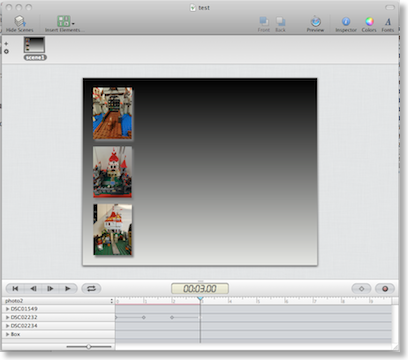Select the middle red castle photo
This screenshot has width=408, height=360.
(112, 172)
